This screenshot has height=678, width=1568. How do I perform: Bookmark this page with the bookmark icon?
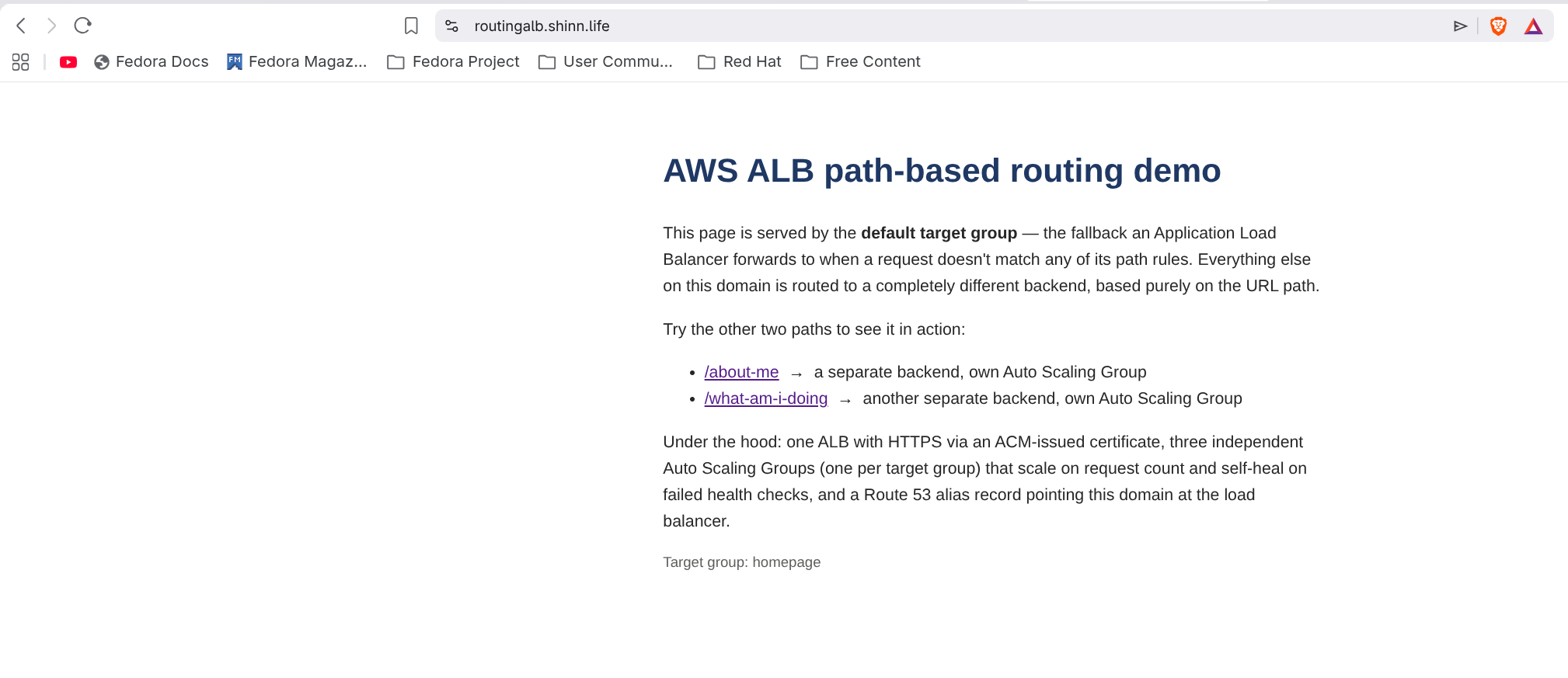pos(411,26)
